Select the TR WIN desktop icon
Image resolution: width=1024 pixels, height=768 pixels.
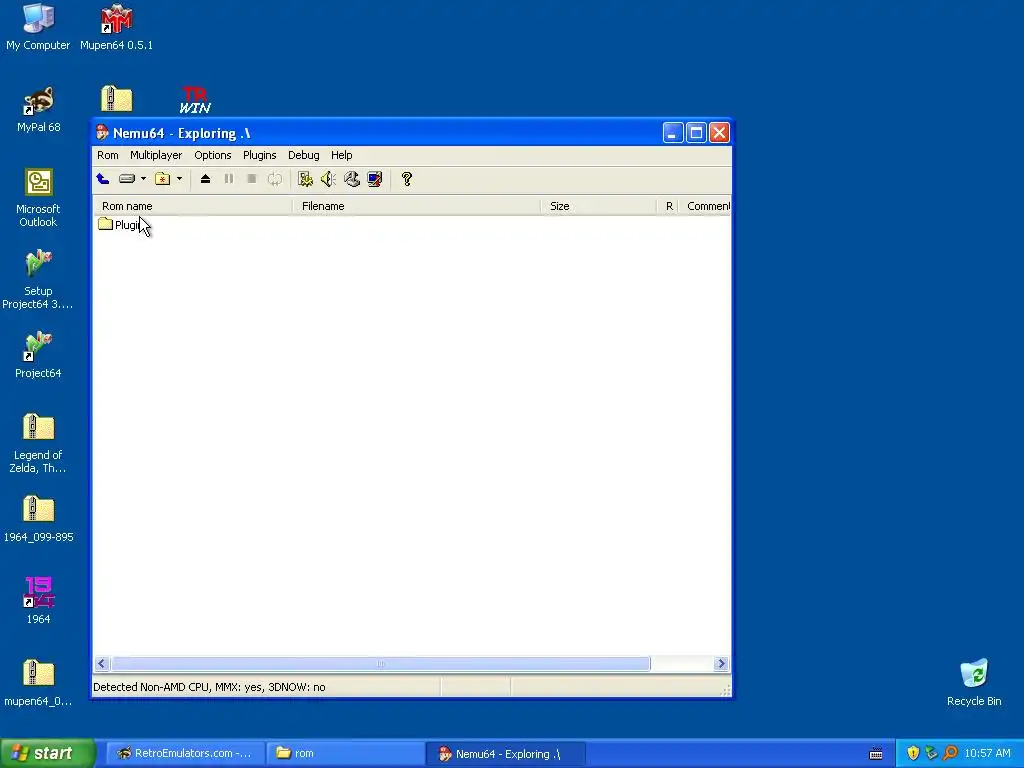(x=195, y=100)
